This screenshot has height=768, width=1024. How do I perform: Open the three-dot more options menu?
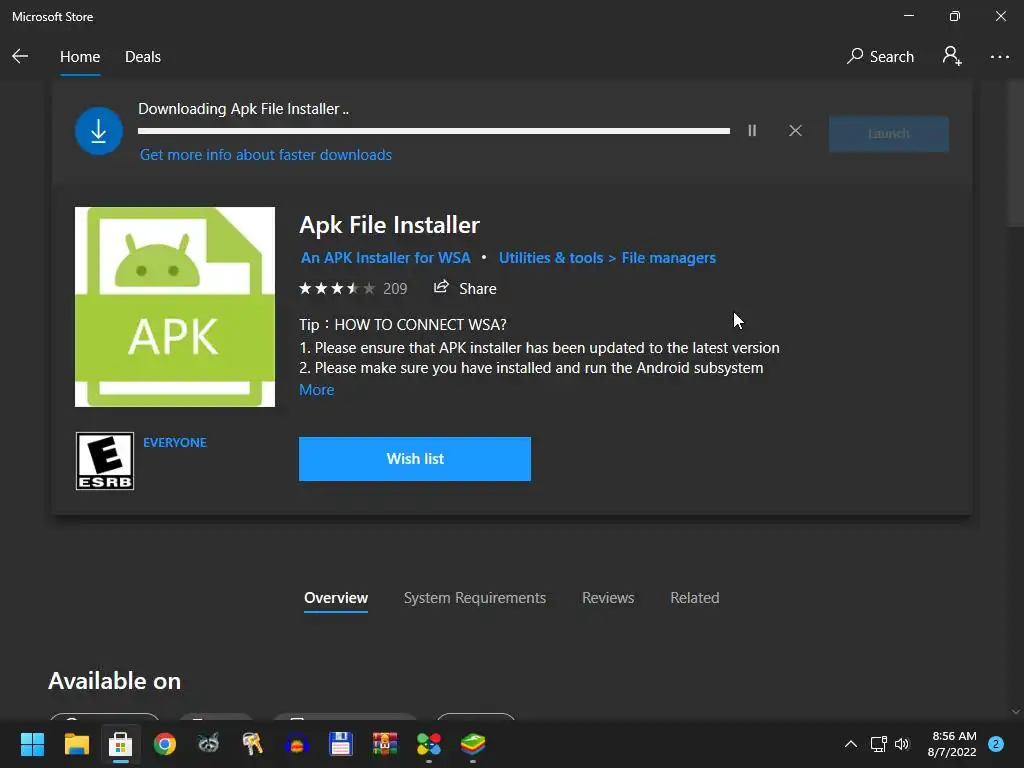(999, 57)
